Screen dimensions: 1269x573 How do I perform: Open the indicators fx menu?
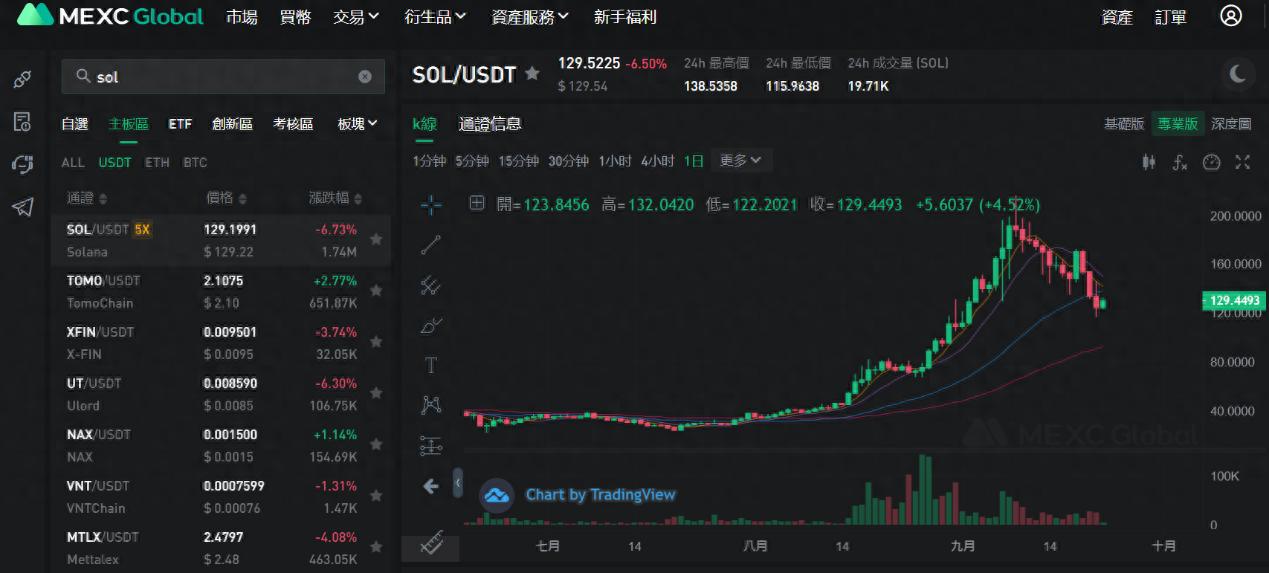point(1180,162)
